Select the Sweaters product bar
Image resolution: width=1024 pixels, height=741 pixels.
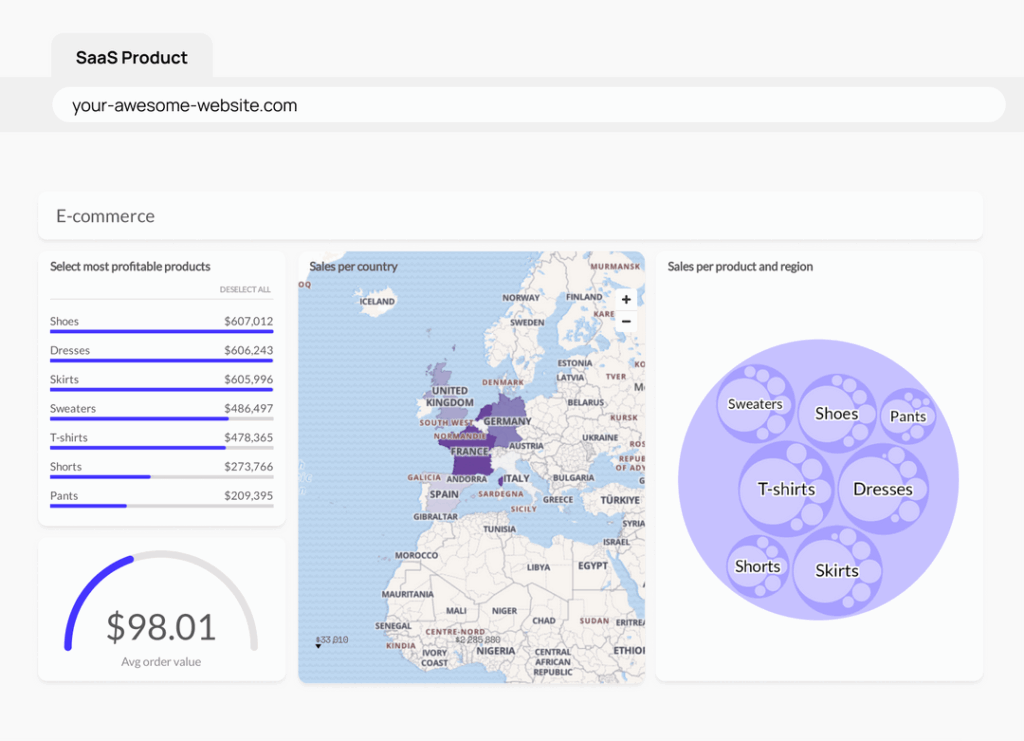(x=161, y=411)
